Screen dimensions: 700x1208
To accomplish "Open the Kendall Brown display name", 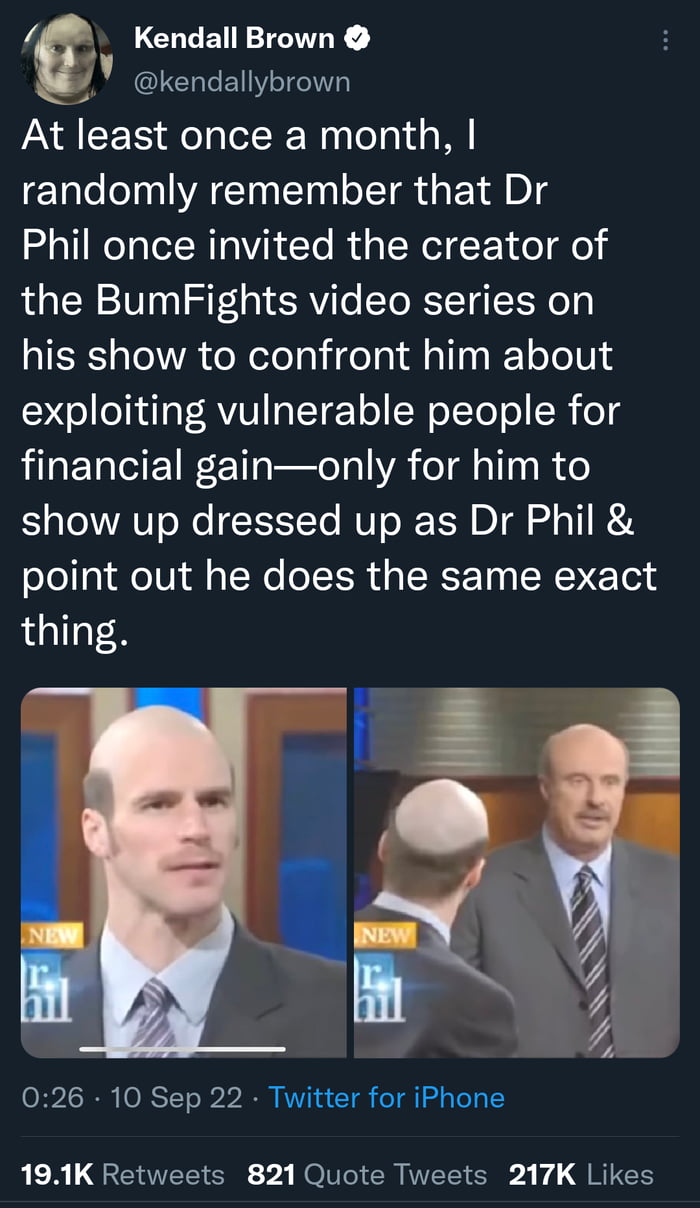I will click(x=234, y=39).
